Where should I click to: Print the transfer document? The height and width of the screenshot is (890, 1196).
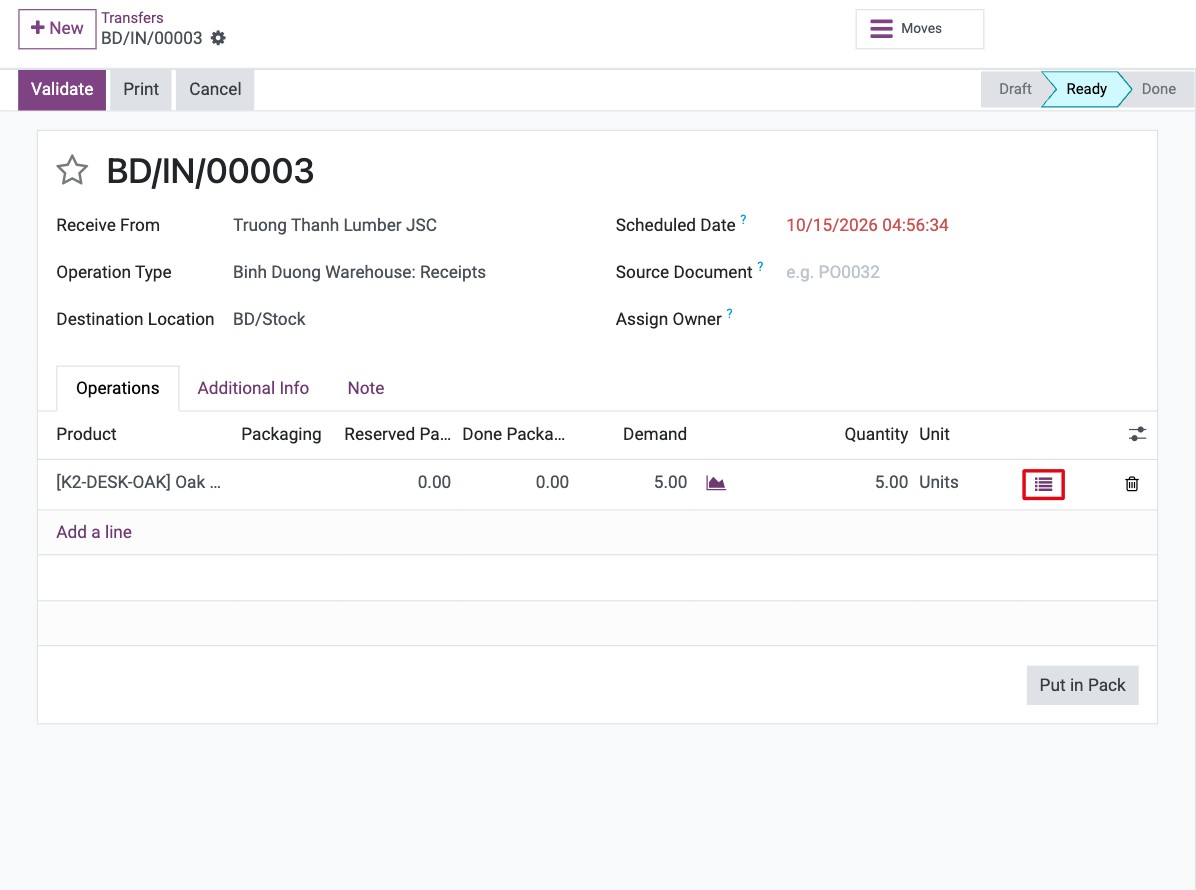[x=141, y=89]
